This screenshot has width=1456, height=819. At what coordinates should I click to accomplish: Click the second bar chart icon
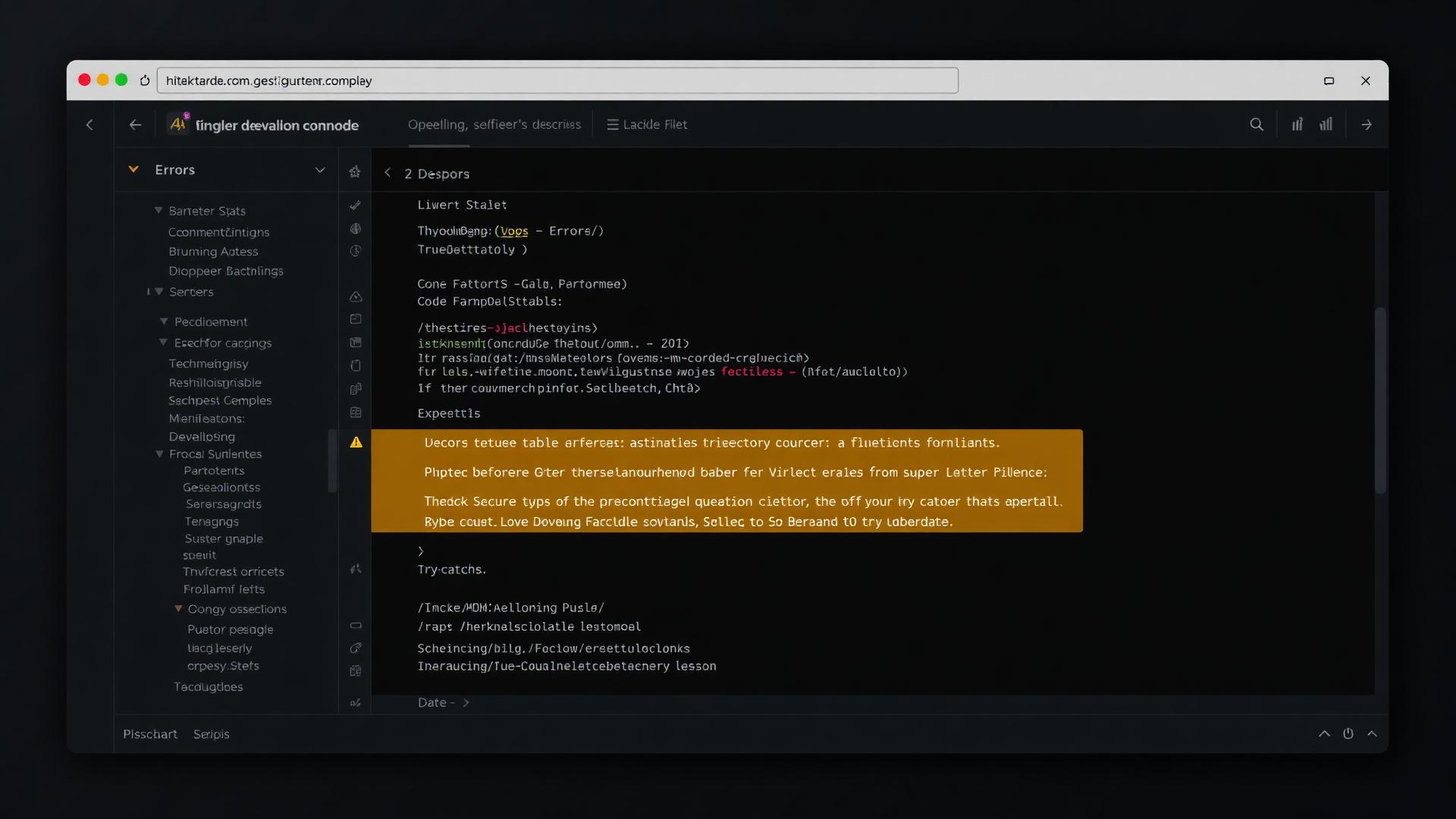[1326, 124]
